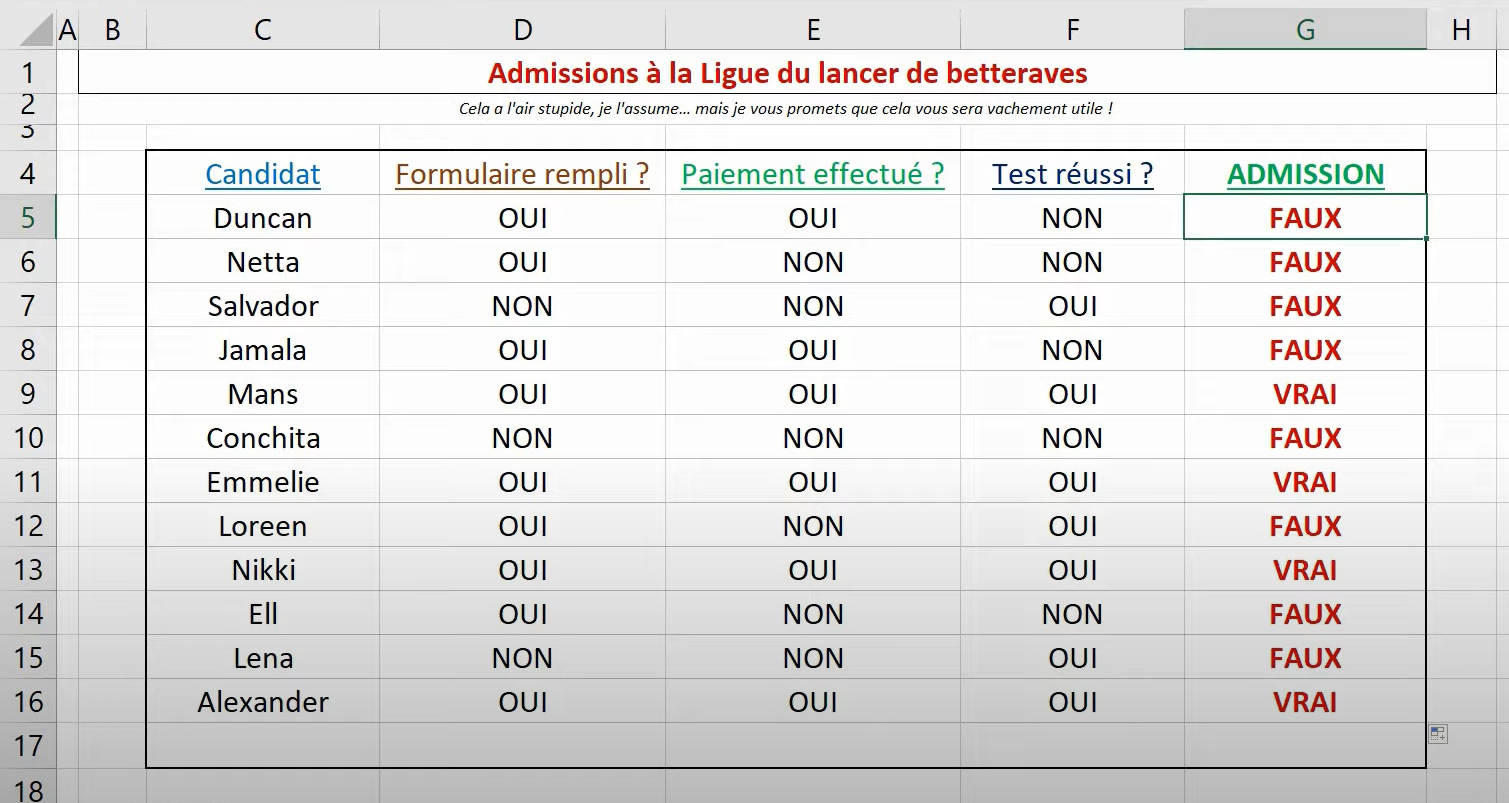Click the ADMISSION header cell

tap(1305, 174)
